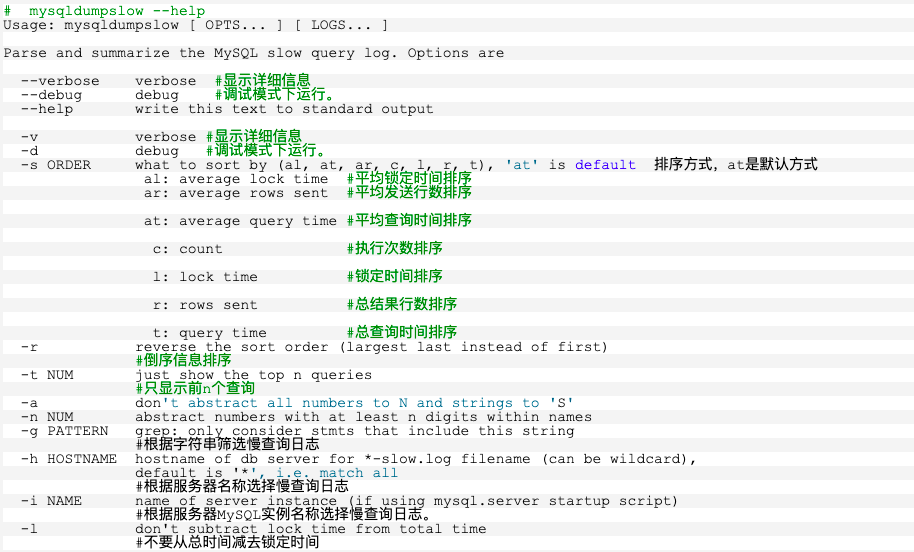Click 'just show the top n queries'

coord(254,375)
